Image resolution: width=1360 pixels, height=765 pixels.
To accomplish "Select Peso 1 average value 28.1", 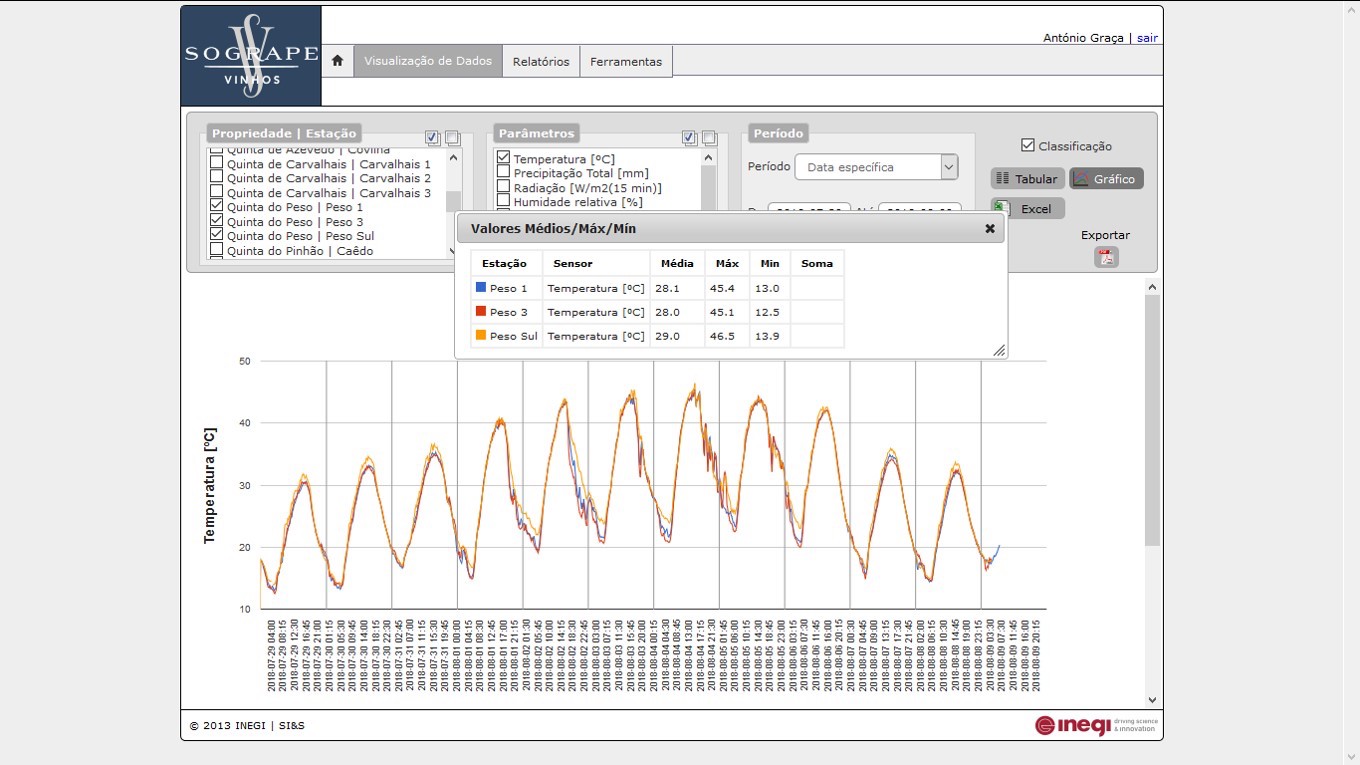I will click(x=667, y=288).
